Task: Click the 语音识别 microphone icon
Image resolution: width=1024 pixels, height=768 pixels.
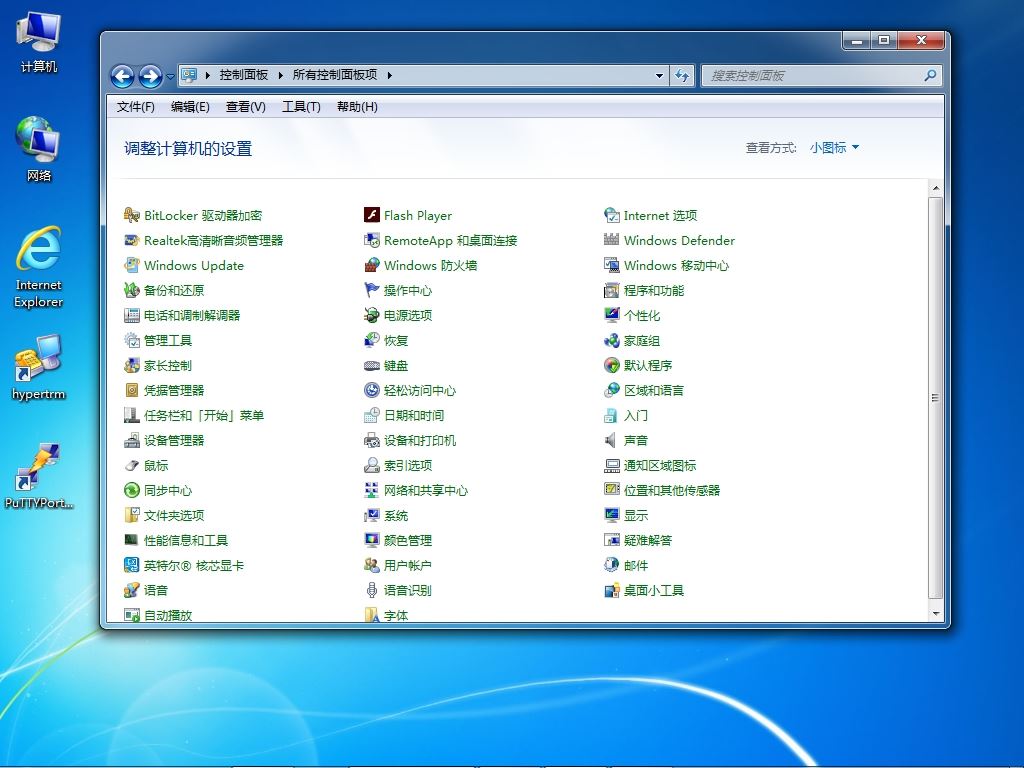Action: pyautogui.click(x=372, y=590)
